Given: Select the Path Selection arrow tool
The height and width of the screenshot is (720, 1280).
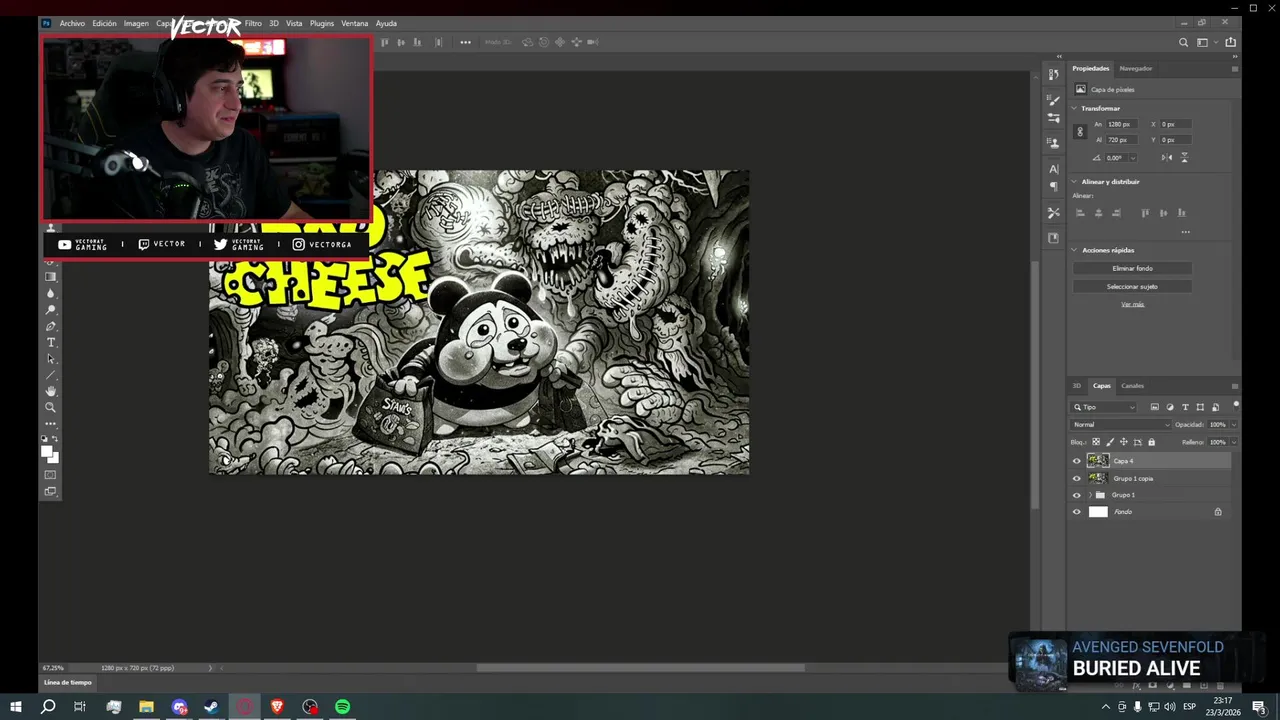Looking at the screenshot, I should 50,359.
